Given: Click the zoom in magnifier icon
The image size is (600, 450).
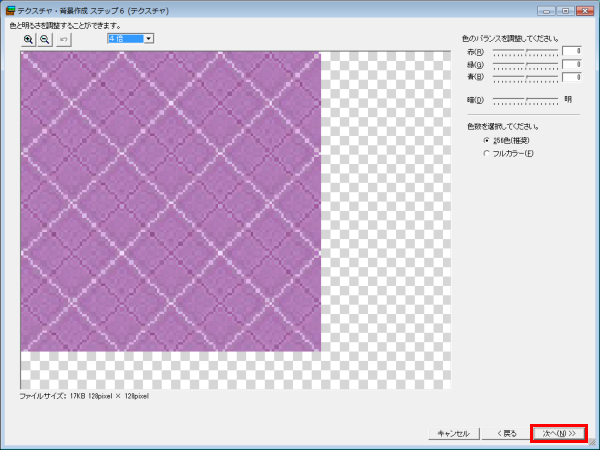Looking at the screenshot, I should coord(28,39).
